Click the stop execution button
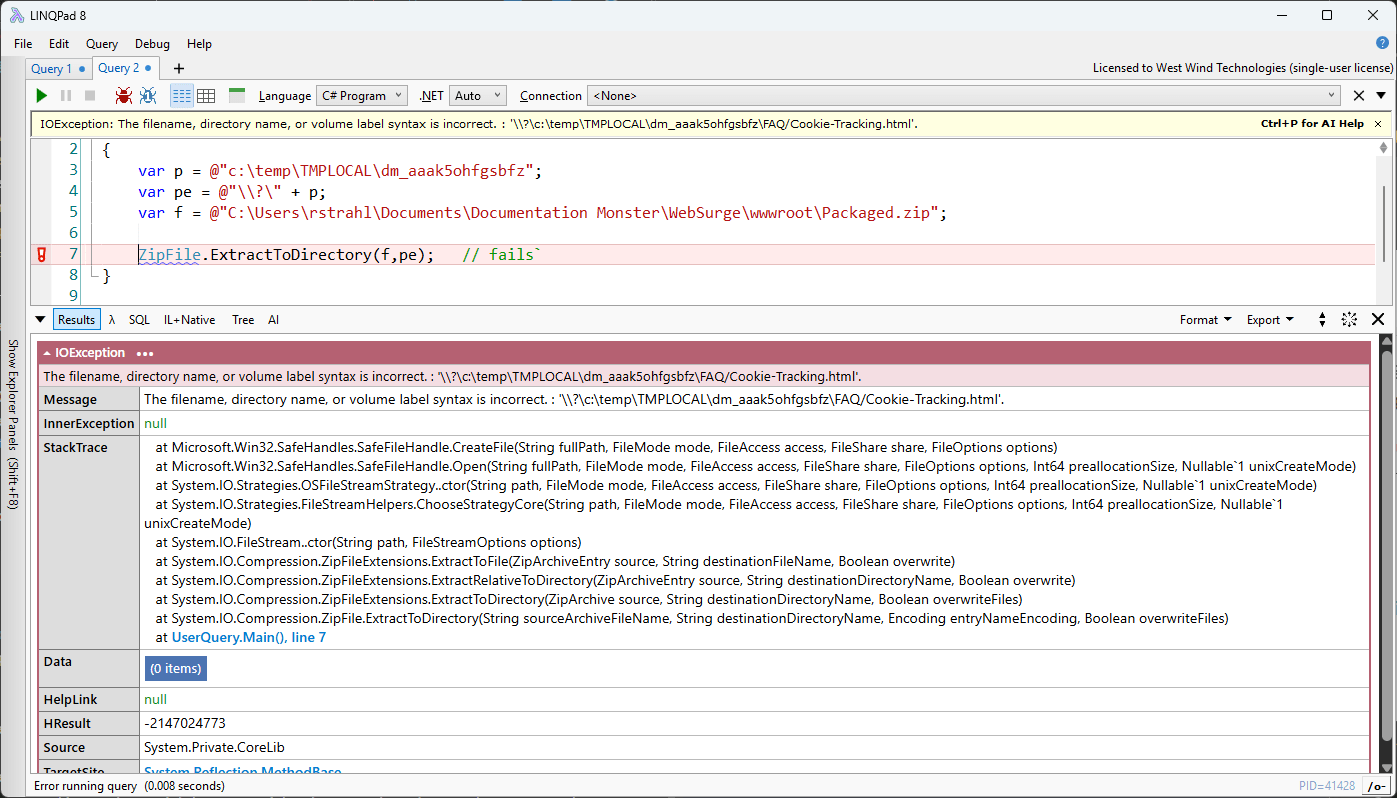This screenshot has width=1397, height=798. (x=90, y=96)
